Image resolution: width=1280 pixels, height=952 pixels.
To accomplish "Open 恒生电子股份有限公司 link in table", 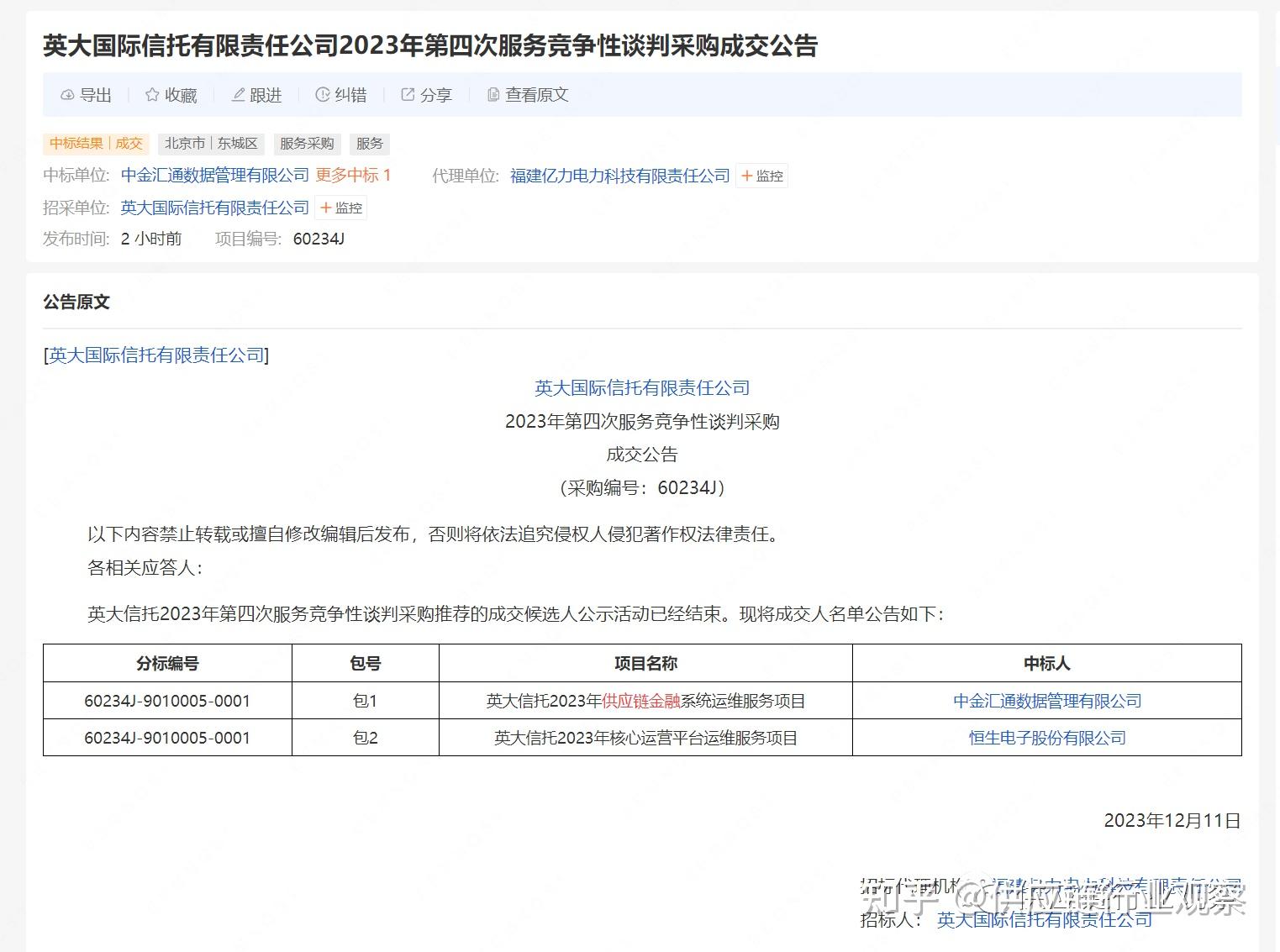I will [x=1047, y=738].
